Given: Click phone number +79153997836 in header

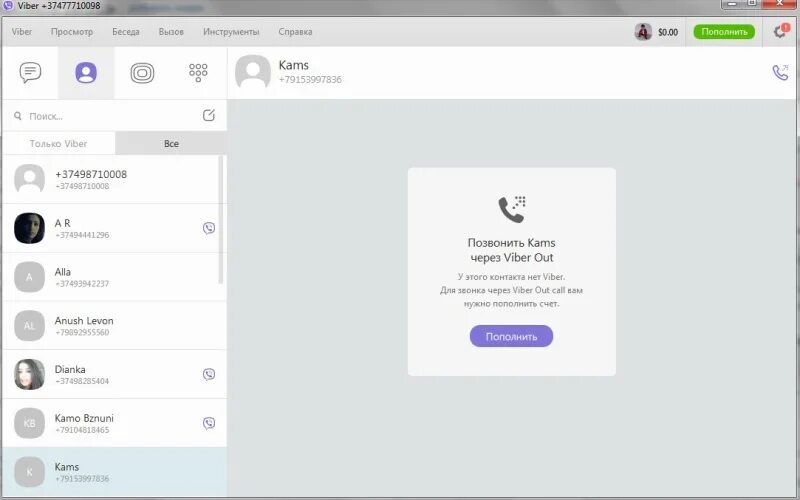Looking at the screenshot, I should tap(310, 80).
